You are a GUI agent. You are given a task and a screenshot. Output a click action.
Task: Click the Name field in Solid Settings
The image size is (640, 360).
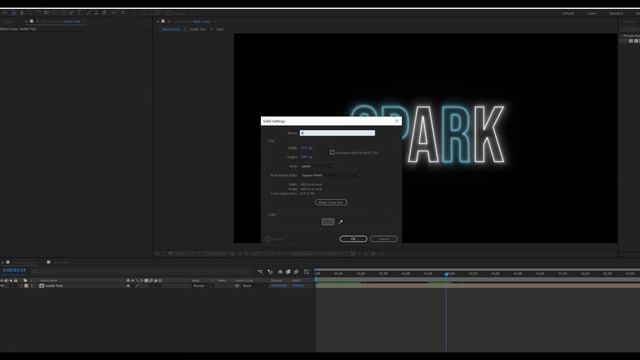click(337, 133)
